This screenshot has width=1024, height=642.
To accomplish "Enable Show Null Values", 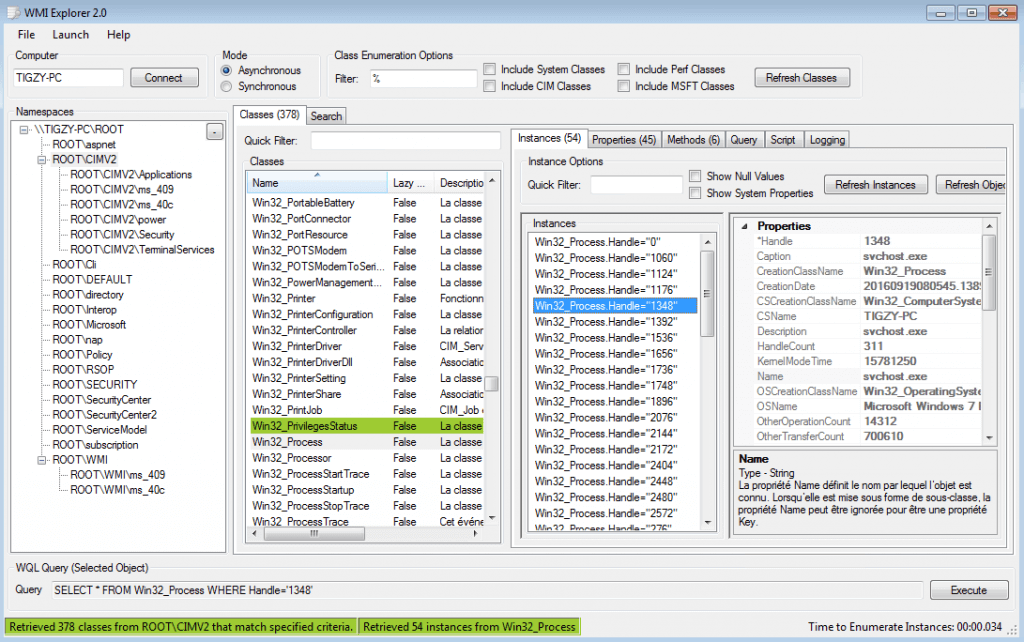I will pyautogui.click(x=695, y=176).
